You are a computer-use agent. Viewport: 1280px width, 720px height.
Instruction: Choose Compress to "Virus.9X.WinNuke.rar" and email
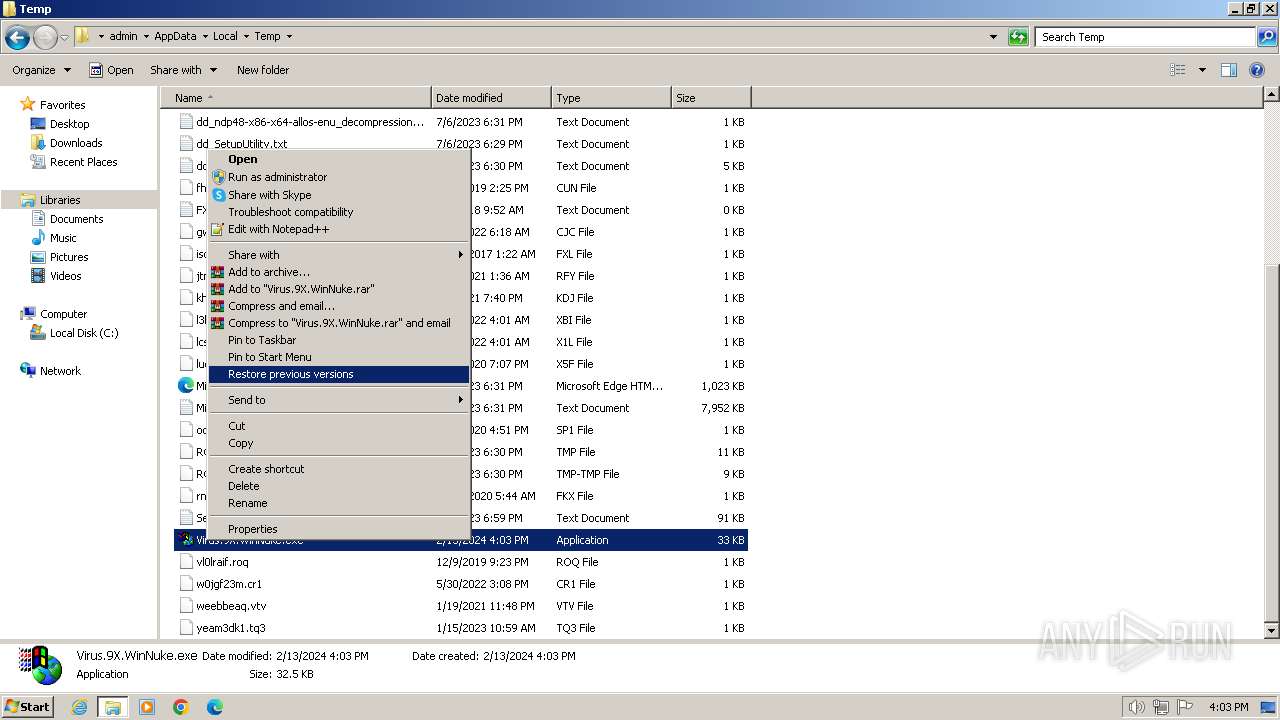point(338,323)
